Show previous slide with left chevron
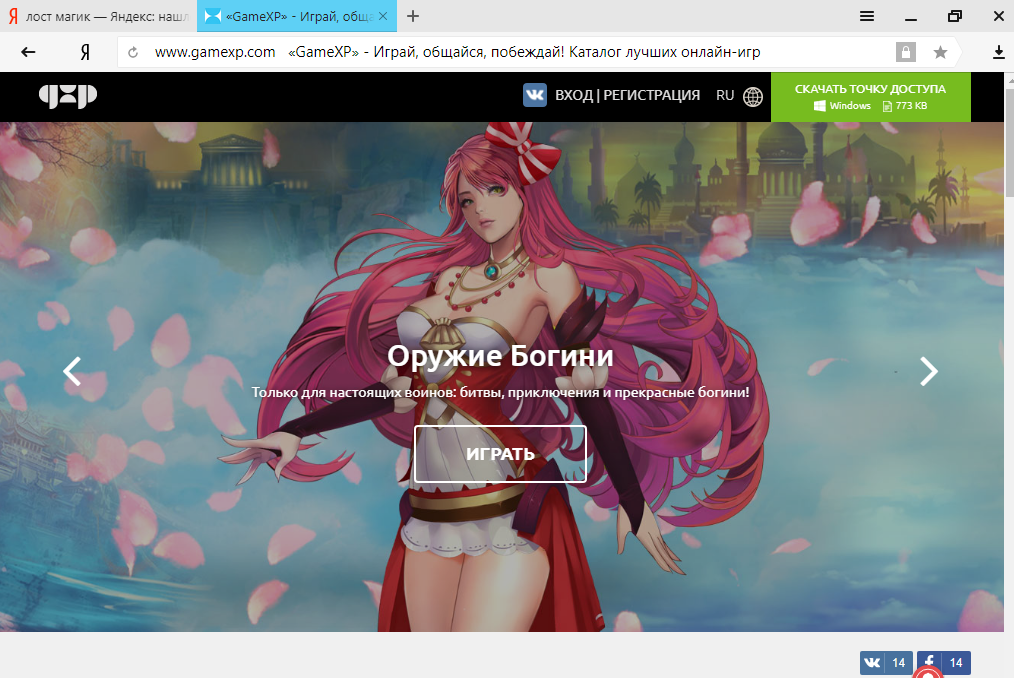 [x=72, y=371]
